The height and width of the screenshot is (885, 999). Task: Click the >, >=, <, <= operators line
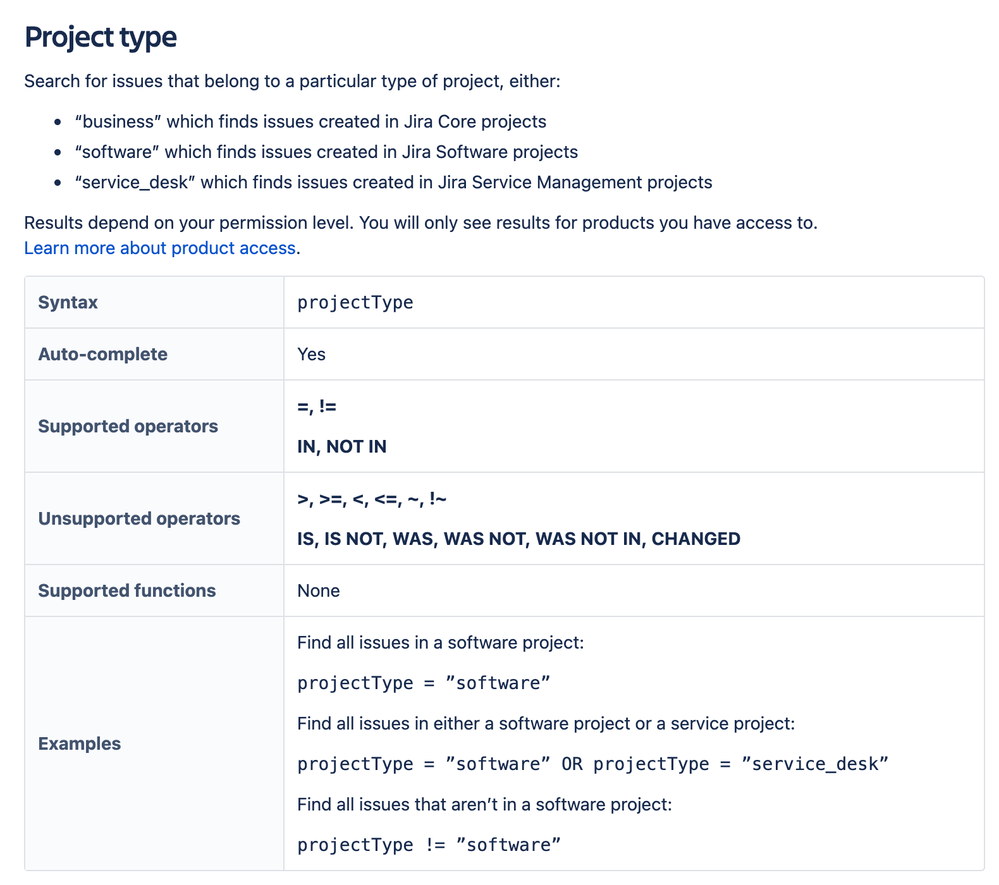[x=371, y=499]
